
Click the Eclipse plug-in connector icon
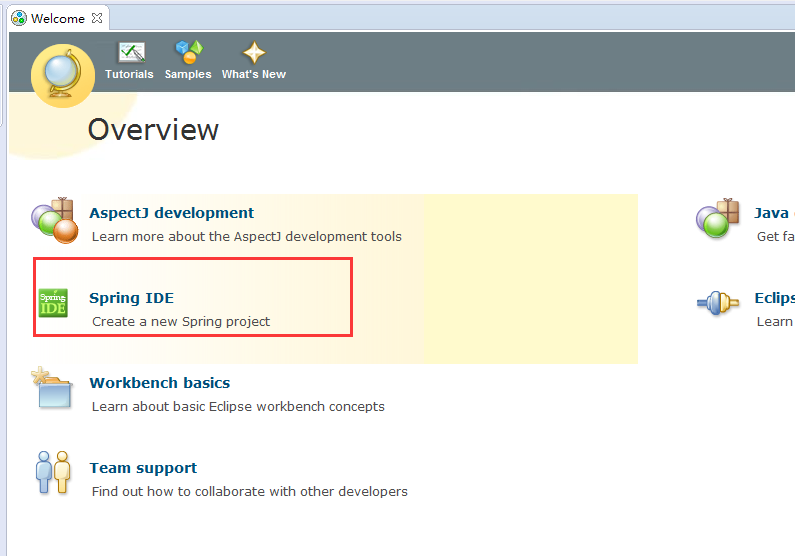[x=717, y=303]
